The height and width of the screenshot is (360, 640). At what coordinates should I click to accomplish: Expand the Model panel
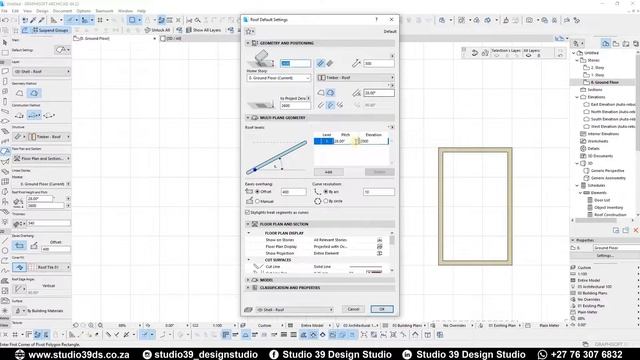[x=248, y=280]
